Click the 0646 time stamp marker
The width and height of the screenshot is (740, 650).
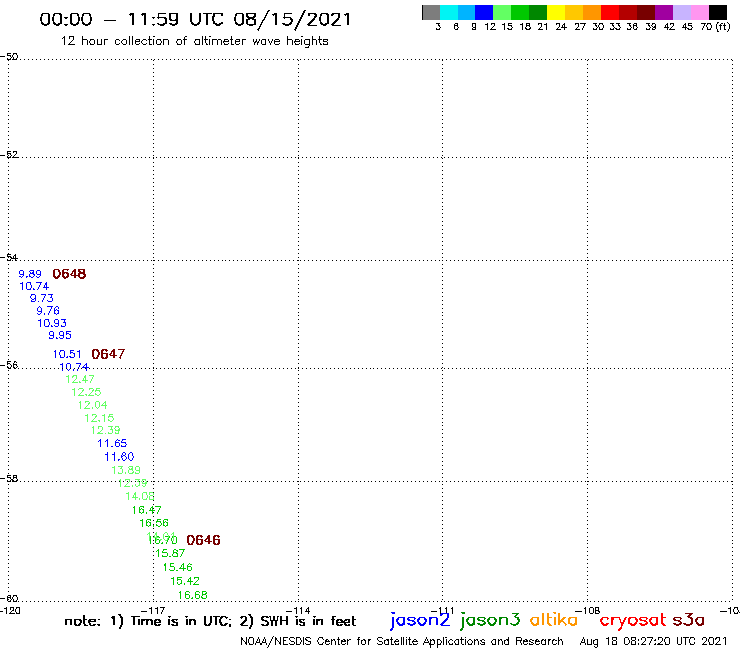click(x=203, y=540)
